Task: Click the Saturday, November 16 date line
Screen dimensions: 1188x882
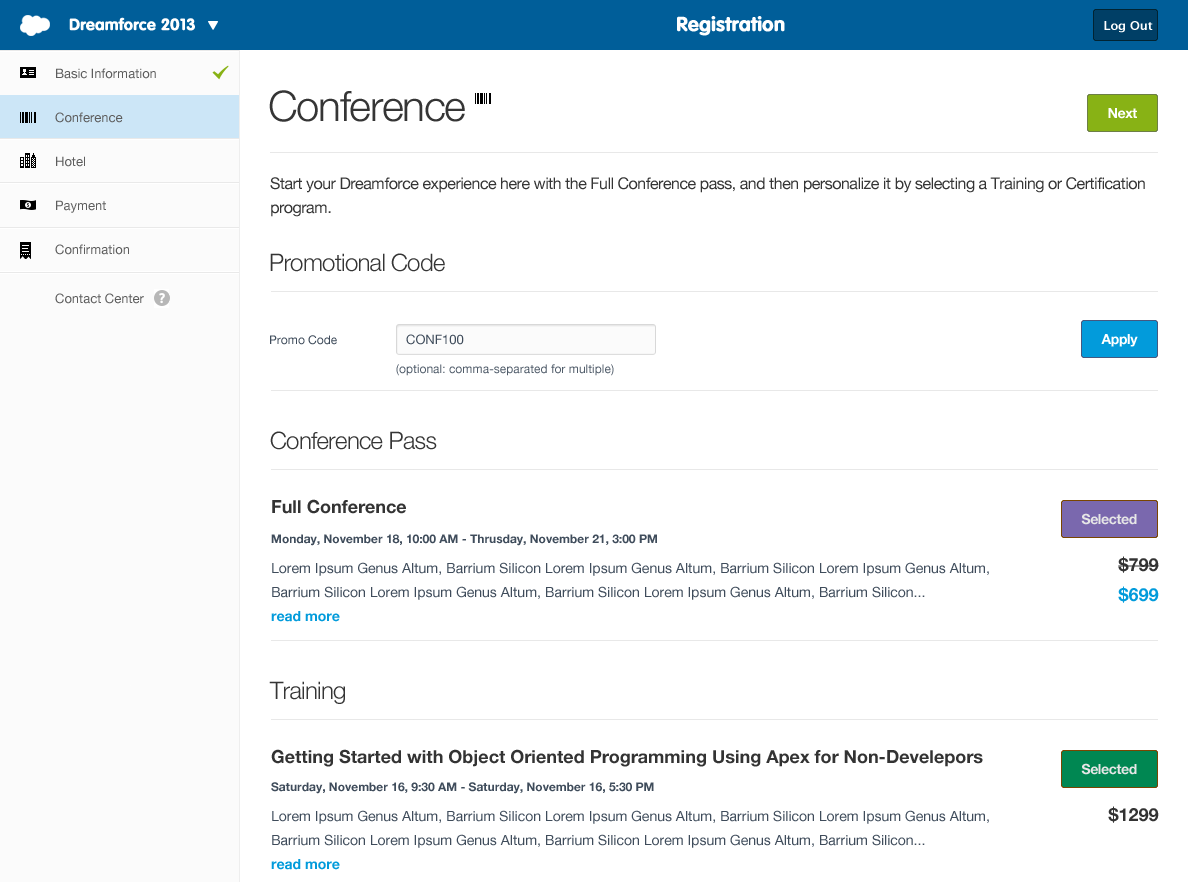Action: point(462,787)
